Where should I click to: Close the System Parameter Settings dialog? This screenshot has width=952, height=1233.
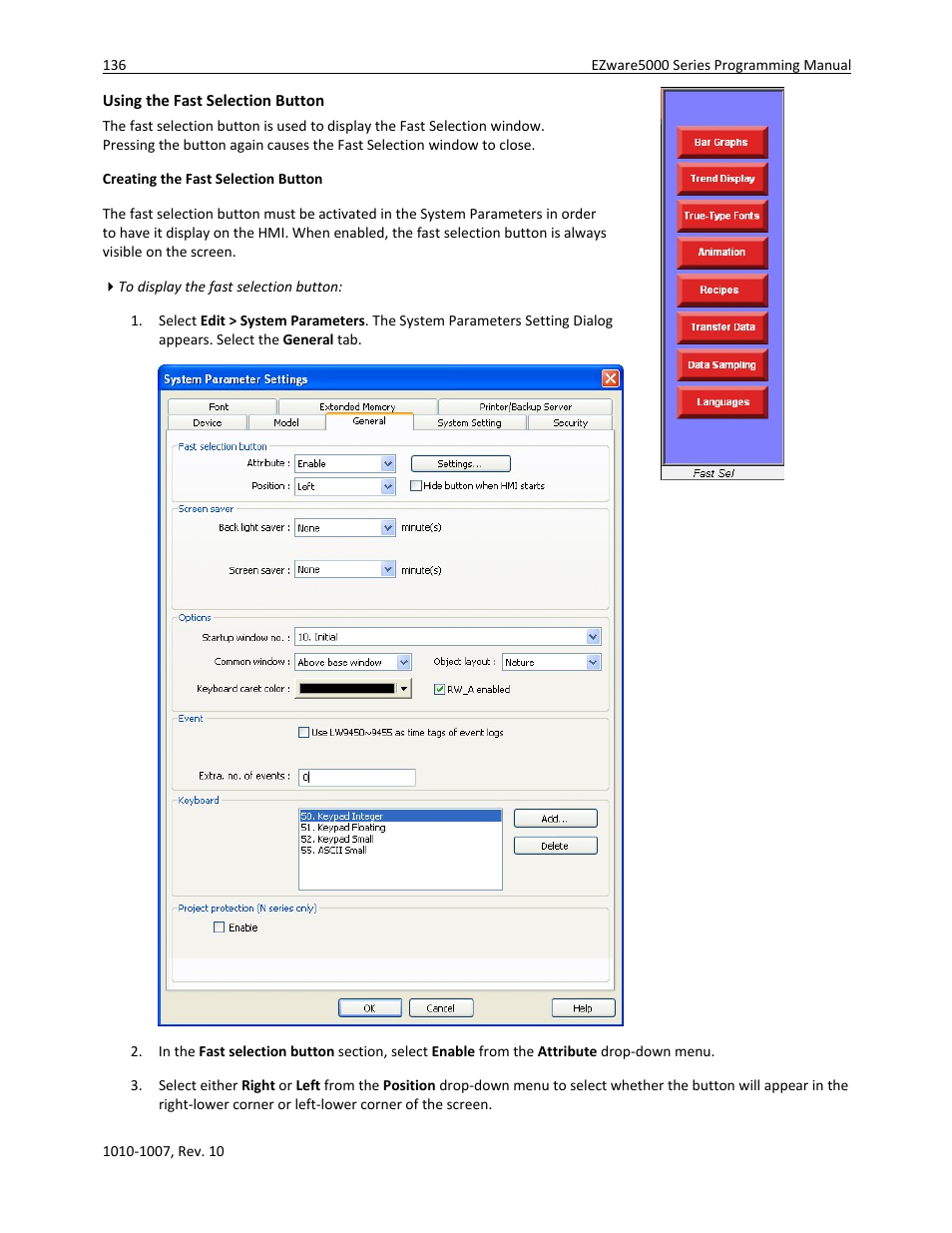pos(611,378)
